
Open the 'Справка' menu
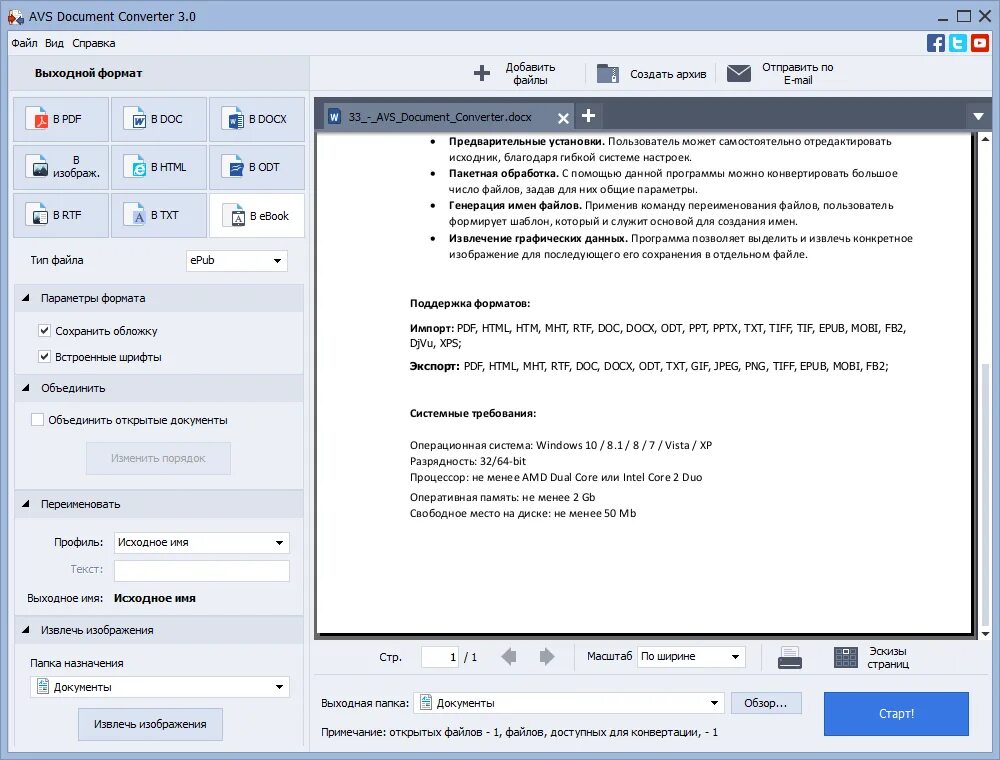94,43
